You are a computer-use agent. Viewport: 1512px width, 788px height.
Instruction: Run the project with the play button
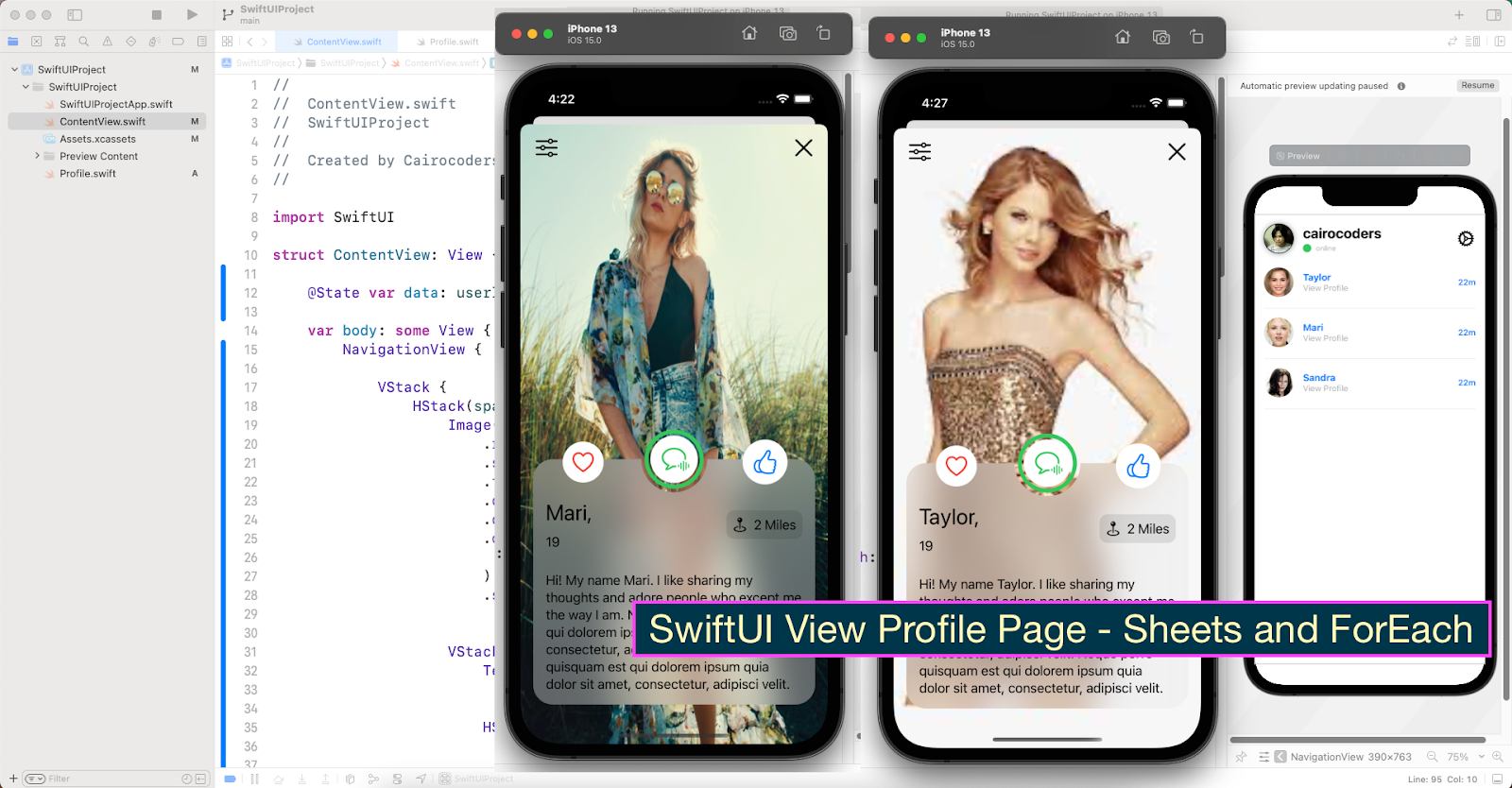click(x=193, y=15)
